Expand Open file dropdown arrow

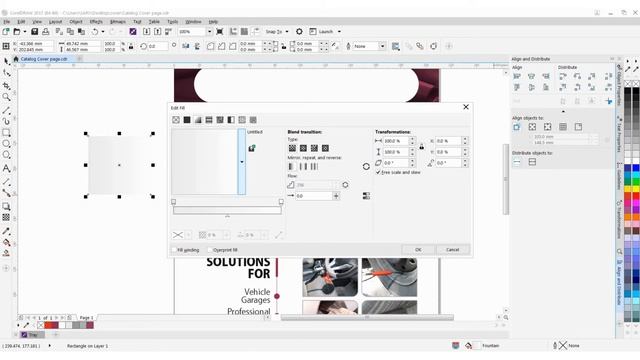[24, 31]
